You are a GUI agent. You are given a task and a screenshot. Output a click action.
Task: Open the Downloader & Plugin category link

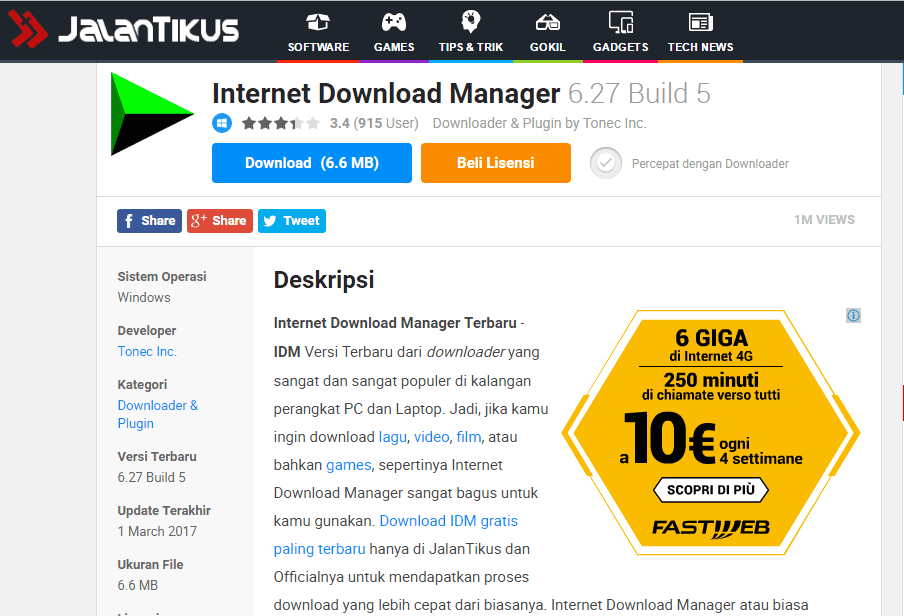click(157, 414)
